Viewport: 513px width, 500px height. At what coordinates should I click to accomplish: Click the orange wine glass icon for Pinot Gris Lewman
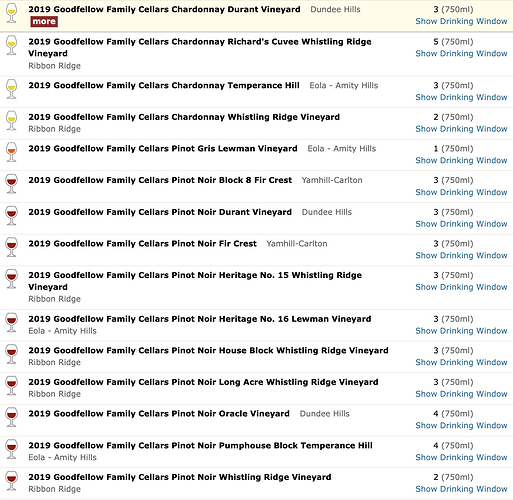(x=11, y=152)
